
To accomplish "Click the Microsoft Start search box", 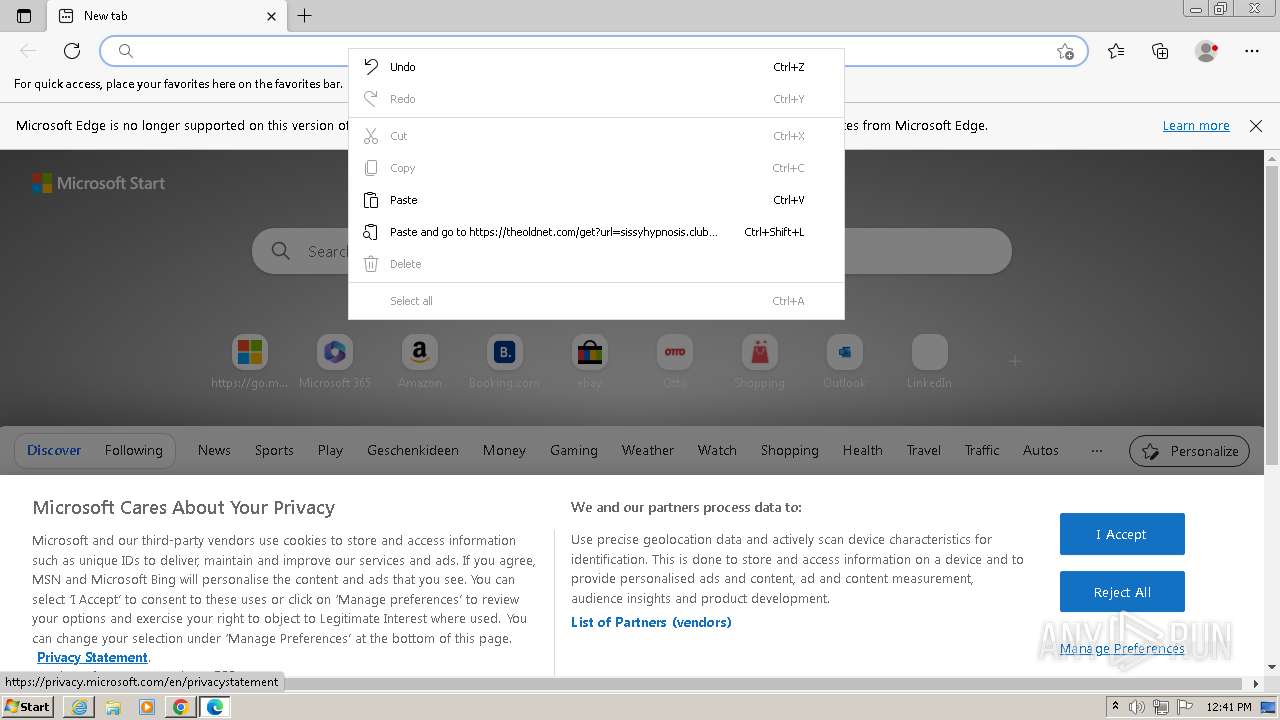I will click(632, 251).
